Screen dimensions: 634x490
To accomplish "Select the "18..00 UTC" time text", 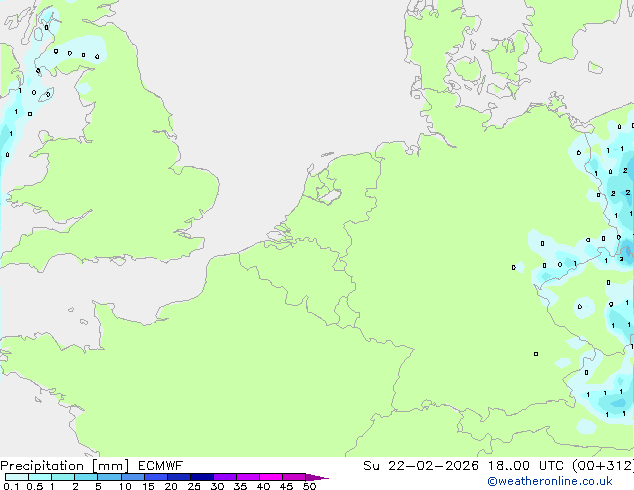I will point(525,466).
